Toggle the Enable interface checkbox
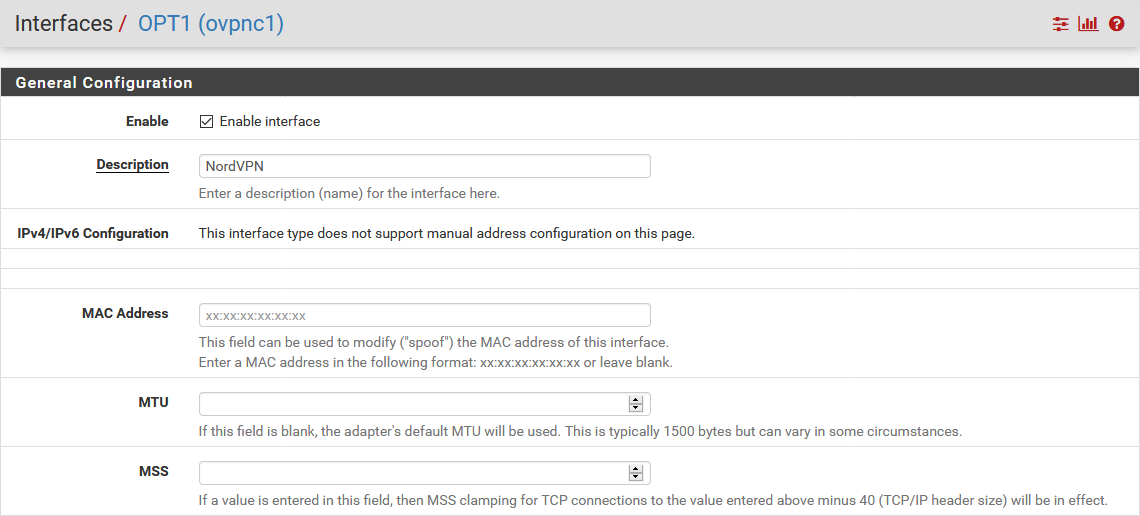Screen dimensions: 1140x516 pos(207,122)
